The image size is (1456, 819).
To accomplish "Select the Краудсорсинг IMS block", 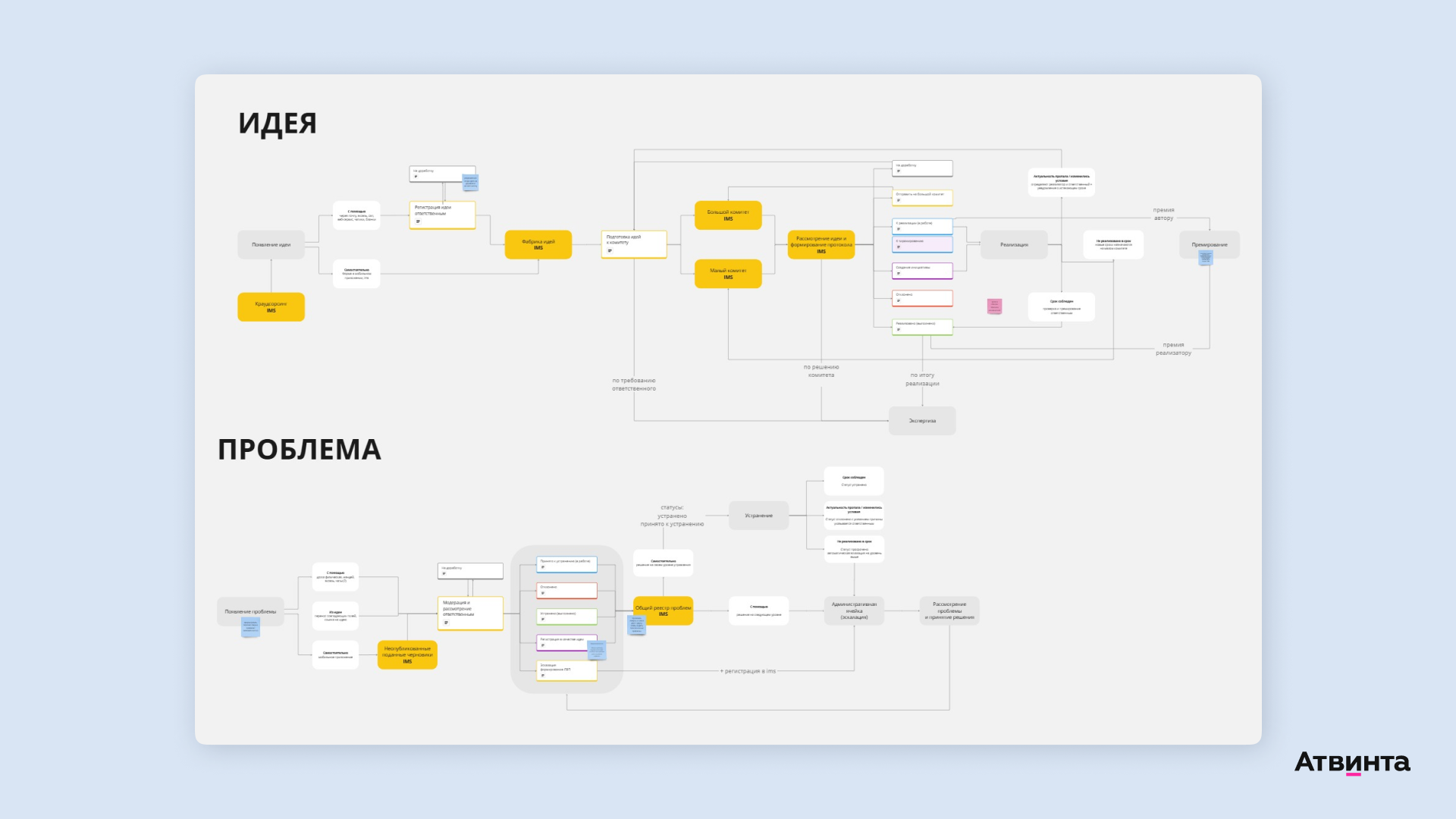I will [x=271, y=307].
